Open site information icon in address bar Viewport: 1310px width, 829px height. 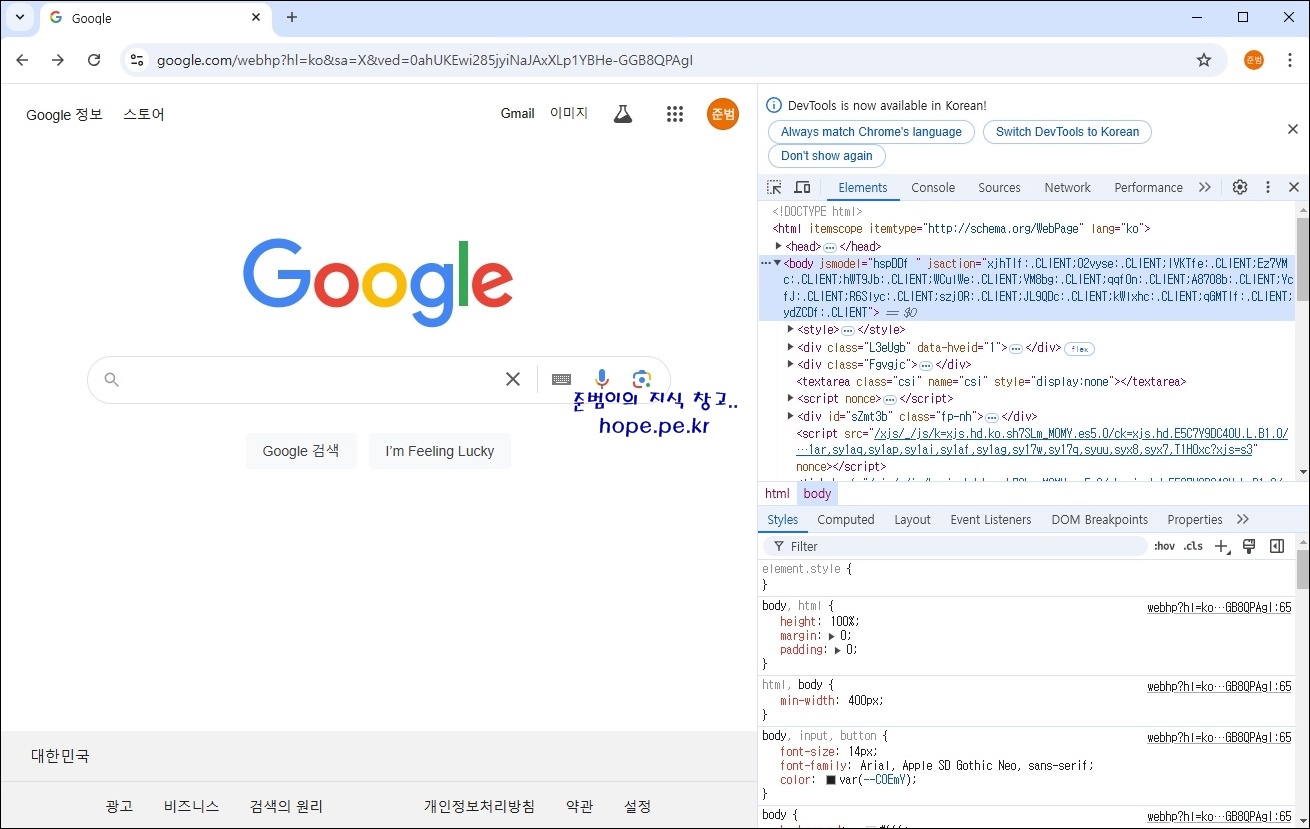coord(137,60)
